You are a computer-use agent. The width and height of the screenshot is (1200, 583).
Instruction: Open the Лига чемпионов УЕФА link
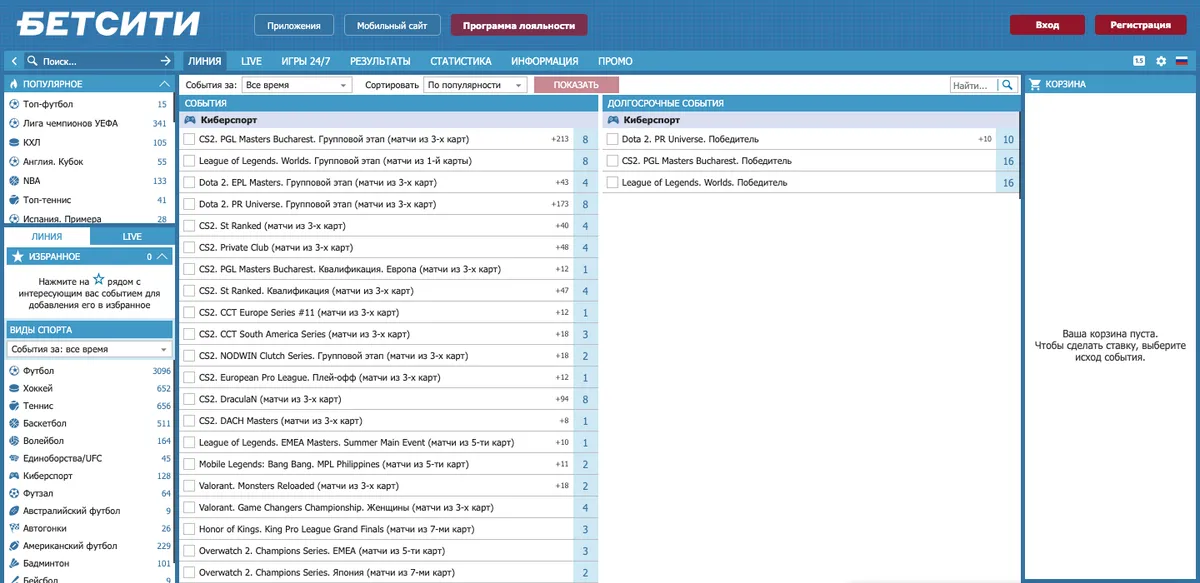68,124
